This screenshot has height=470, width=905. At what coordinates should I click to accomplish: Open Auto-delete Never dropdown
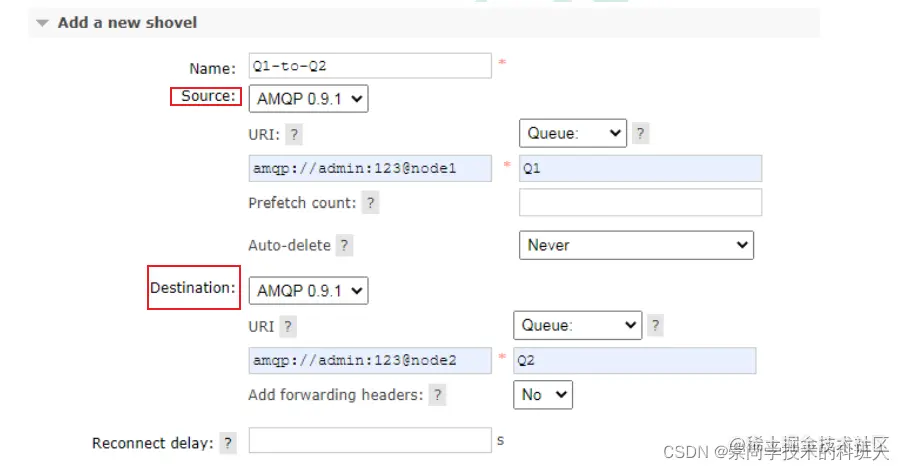[x=636, y=245]
